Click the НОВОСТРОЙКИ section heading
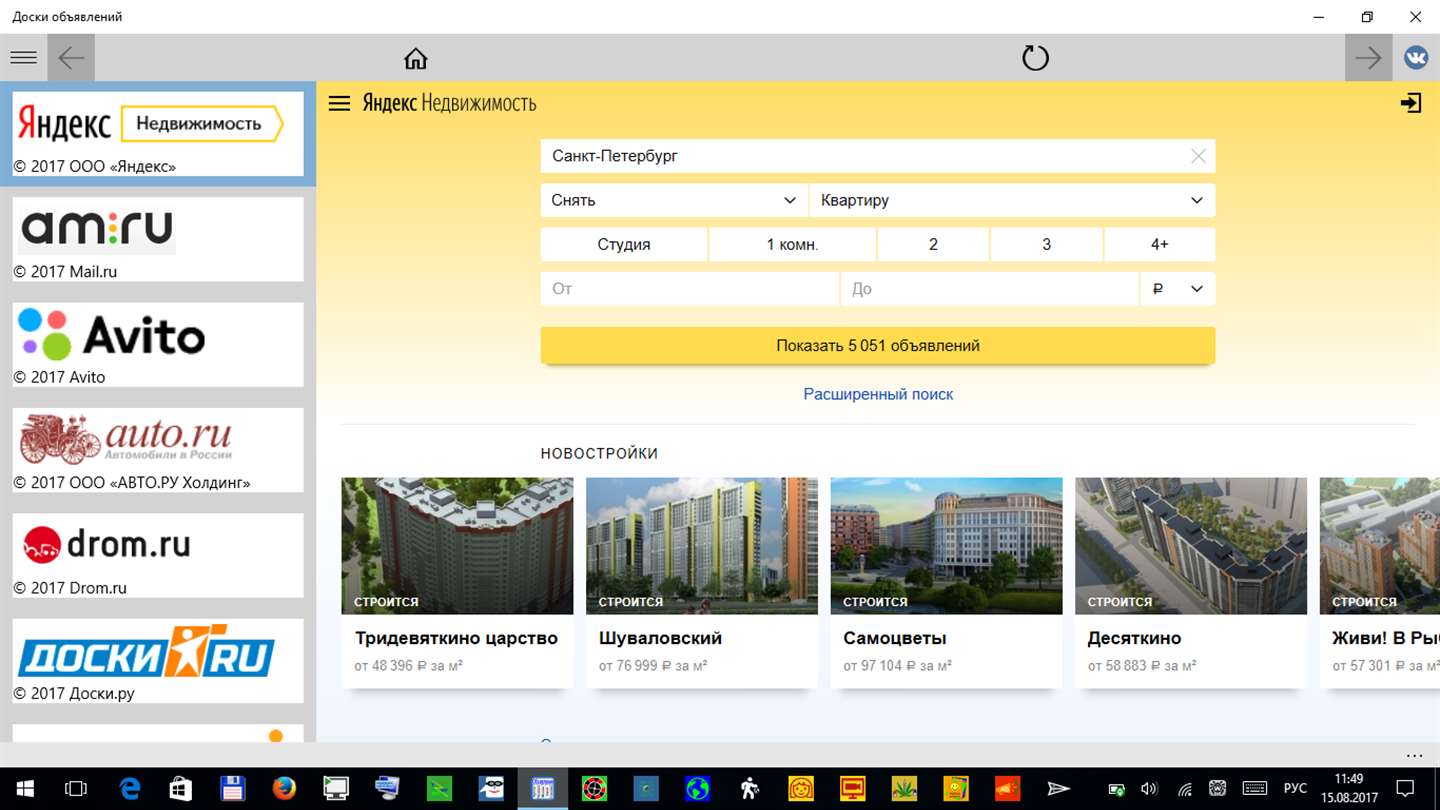This screenshot has width=1440, height=810. [599, 453]
